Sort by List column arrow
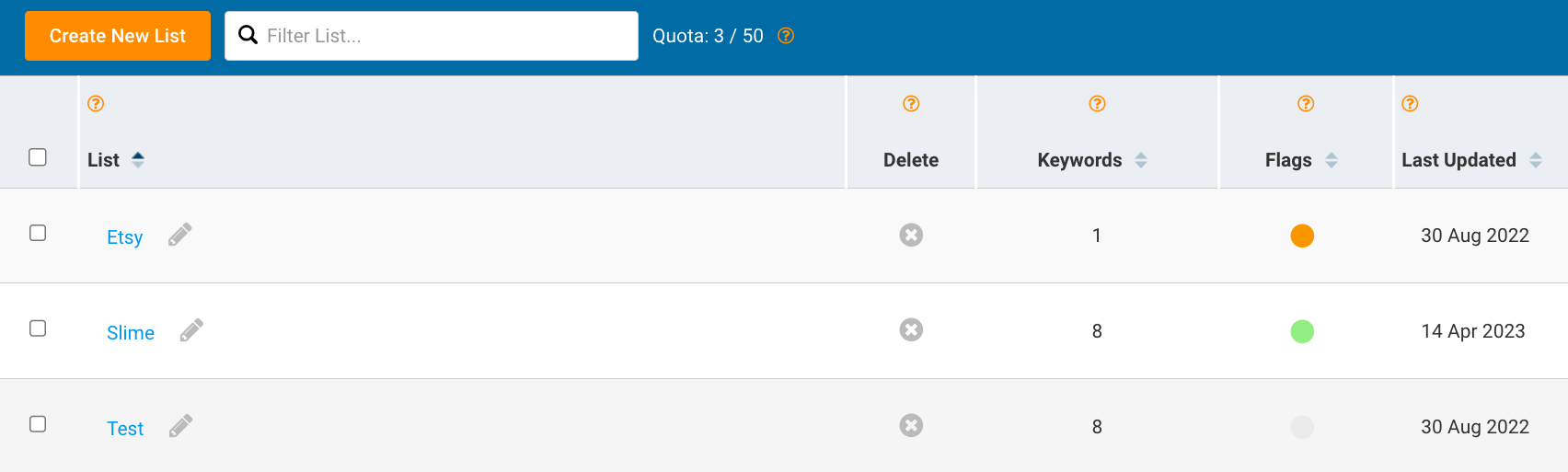 tap(138, 159)
